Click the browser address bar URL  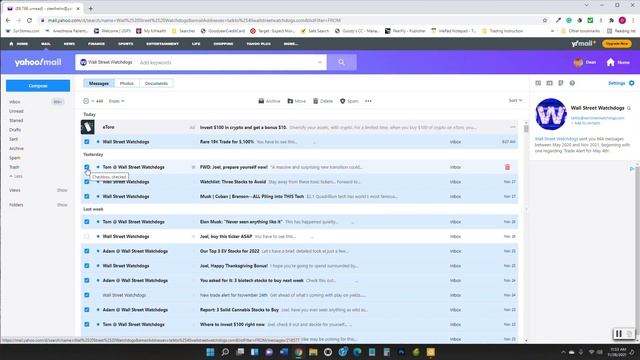(x=194, y=20)
